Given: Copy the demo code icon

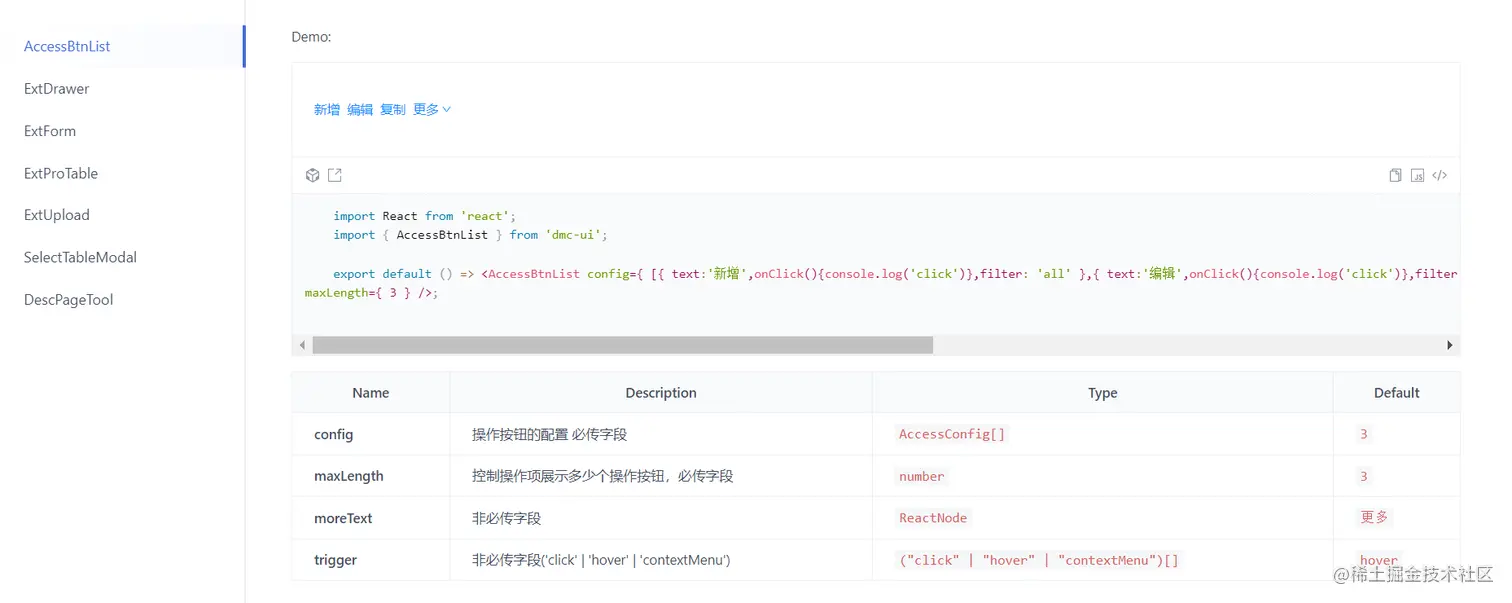Looking at the screenshot, I should coord(1395,176).
